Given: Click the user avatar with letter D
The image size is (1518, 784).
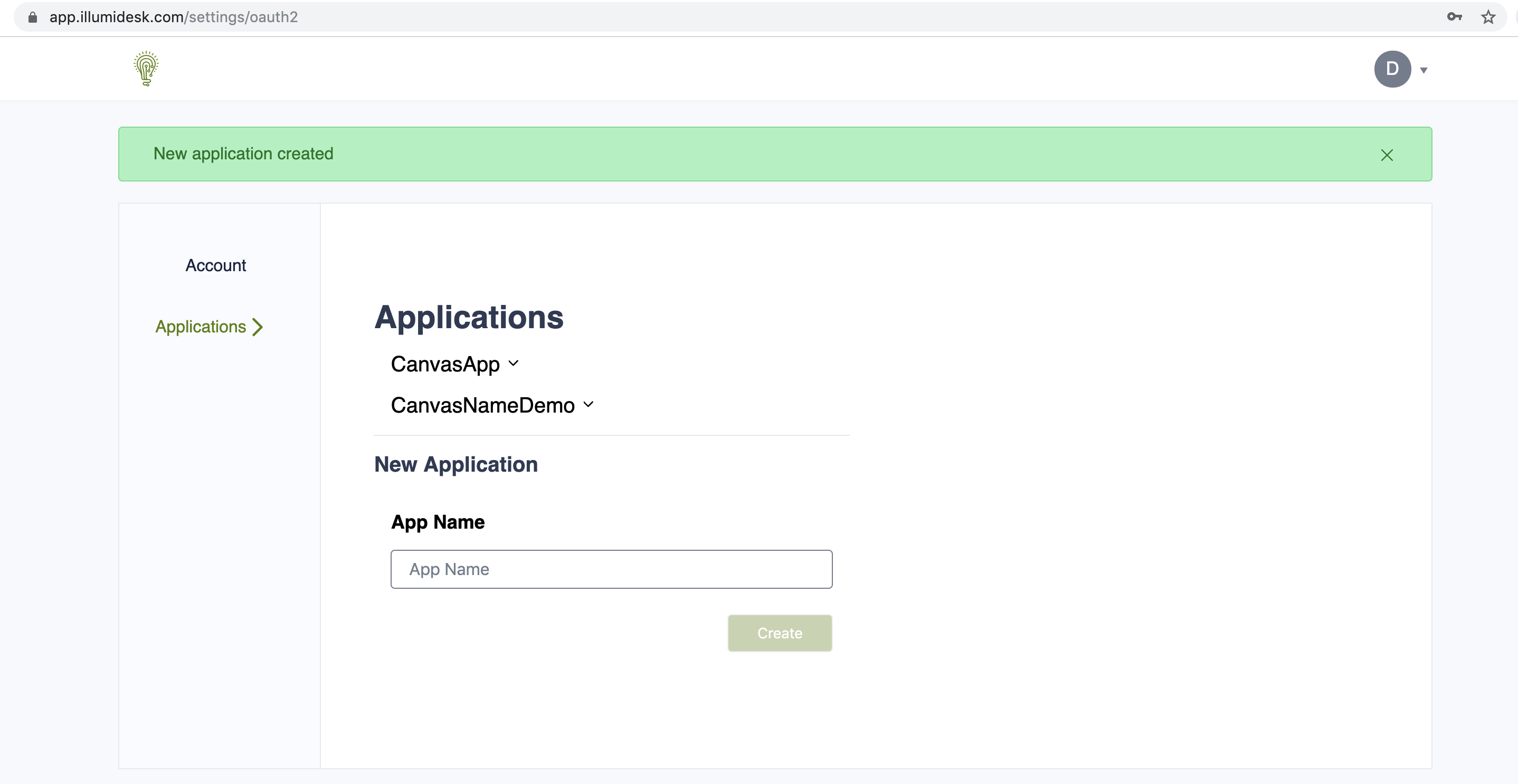Looking at the screenshot, I should click(1392, 69).
